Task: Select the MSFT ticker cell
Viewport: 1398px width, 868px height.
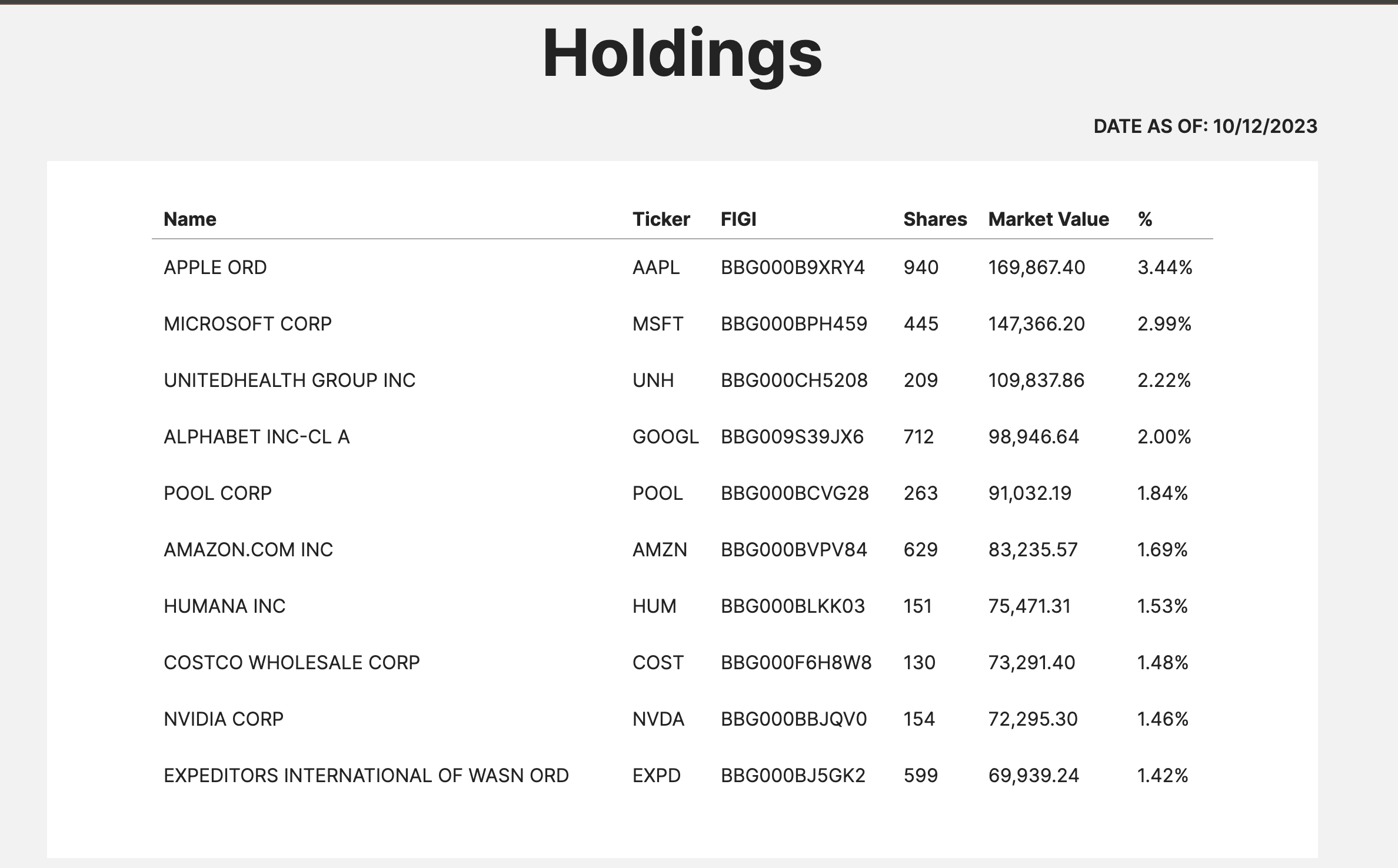Action: coord(658,324)
